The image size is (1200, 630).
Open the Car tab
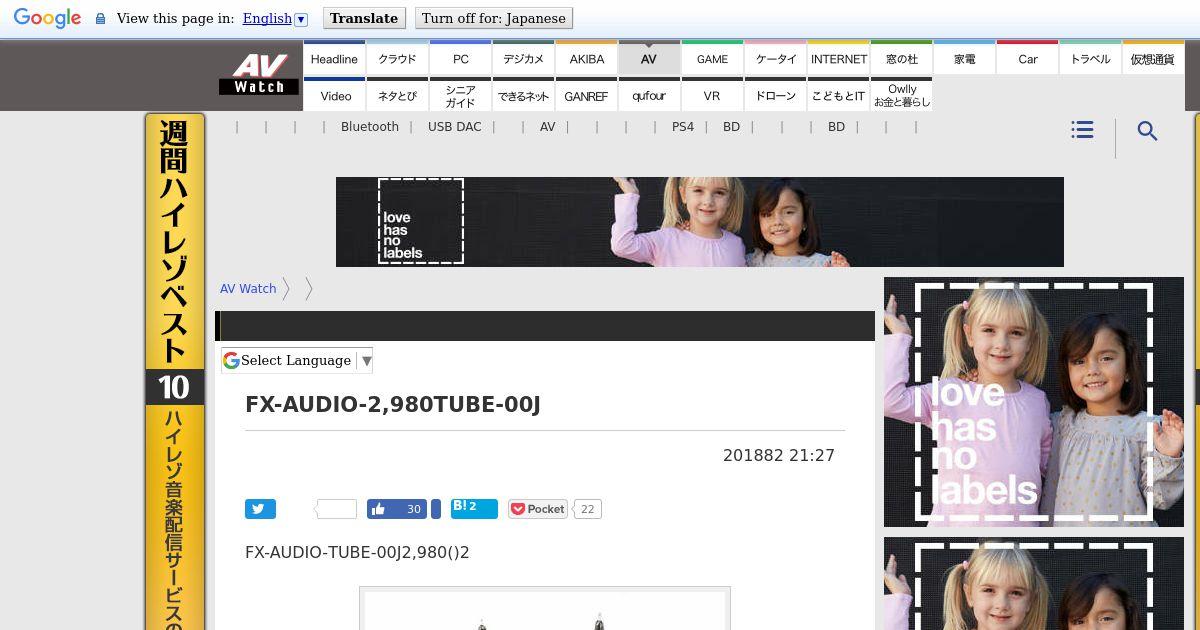click(1027, 58)
